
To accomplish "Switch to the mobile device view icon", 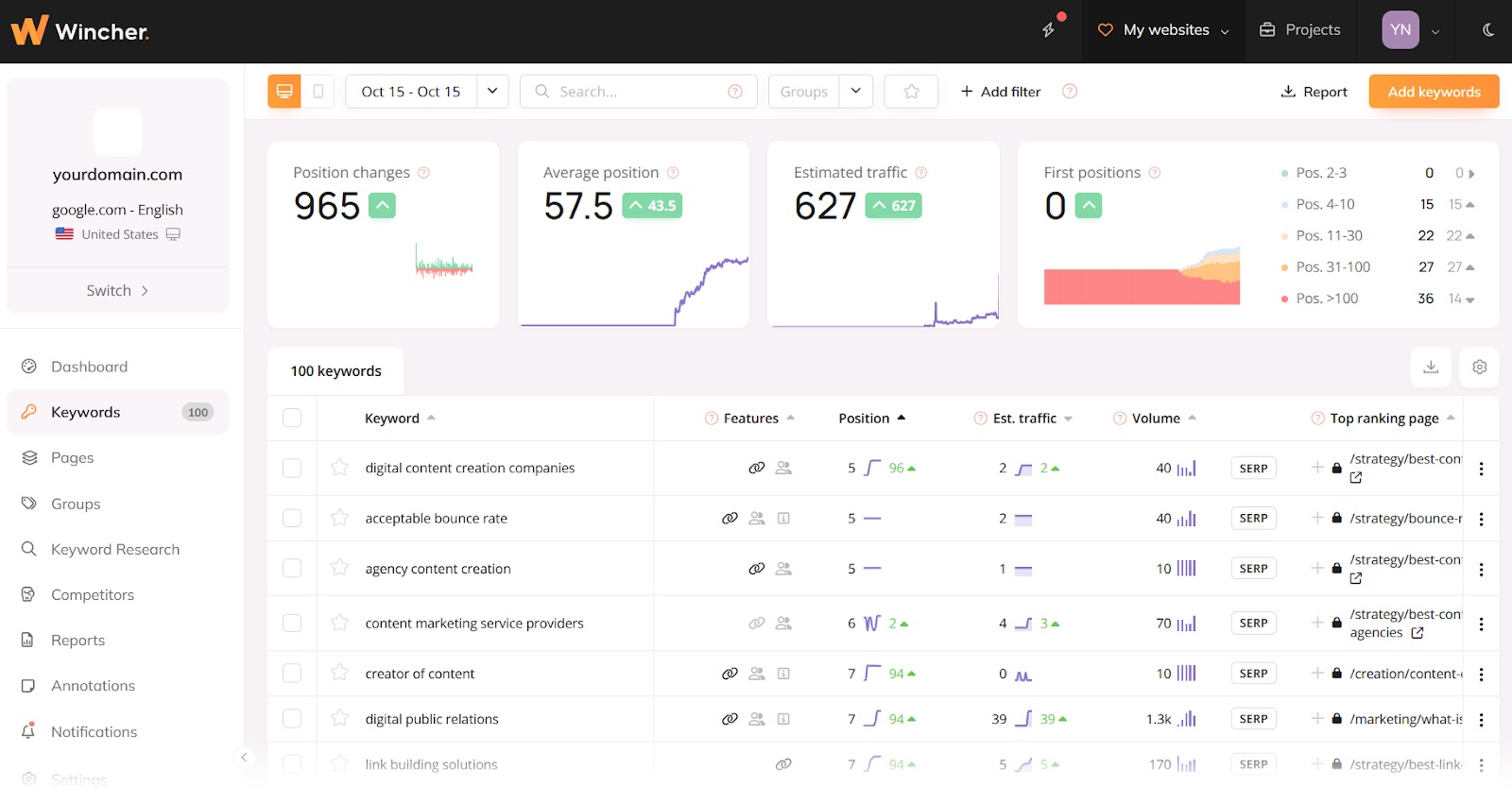I will coord(318,92).
